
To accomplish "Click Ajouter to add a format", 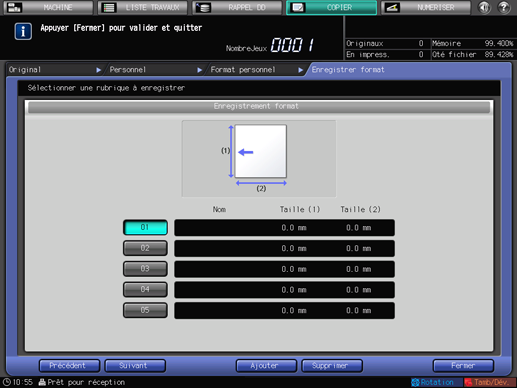I will (266, 366).
